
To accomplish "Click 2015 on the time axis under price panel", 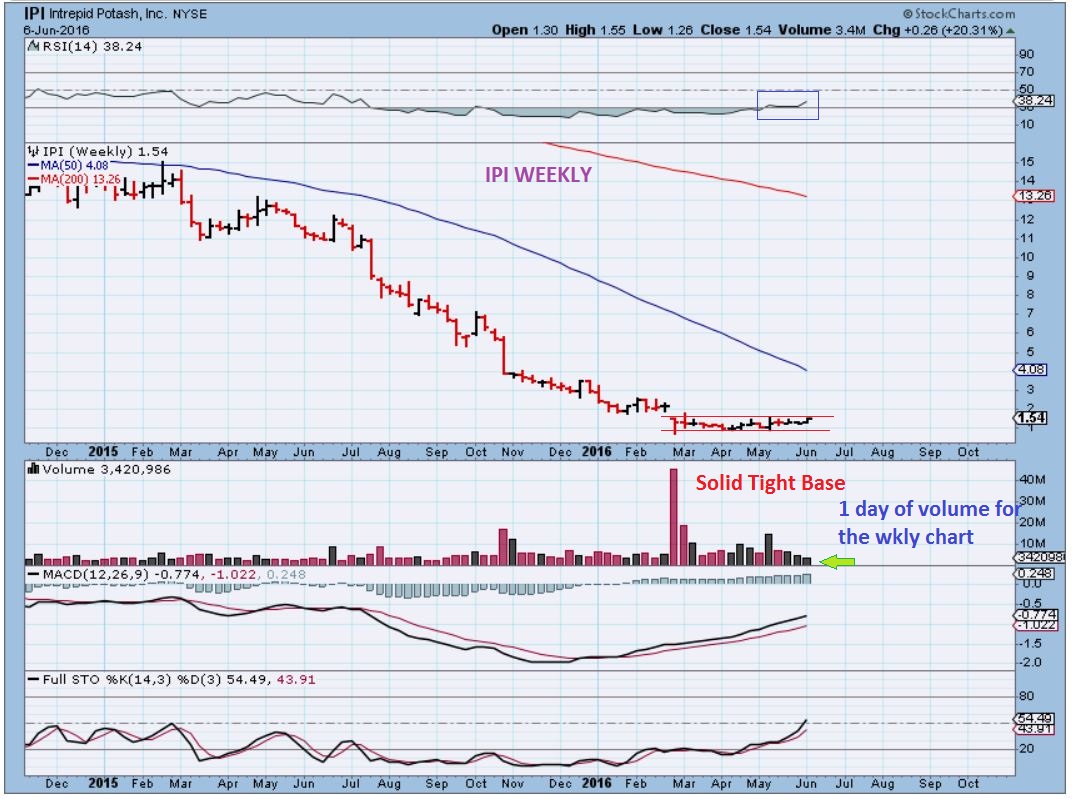I will point(103,451).
